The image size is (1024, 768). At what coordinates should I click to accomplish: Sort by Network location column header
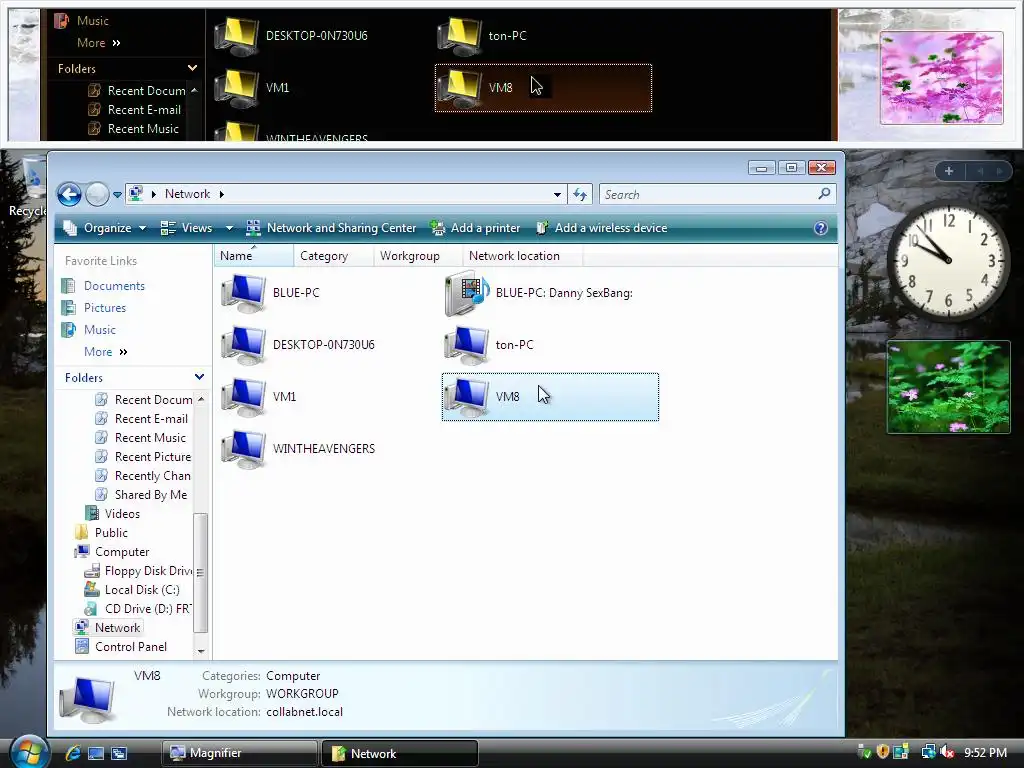(522, 256)
